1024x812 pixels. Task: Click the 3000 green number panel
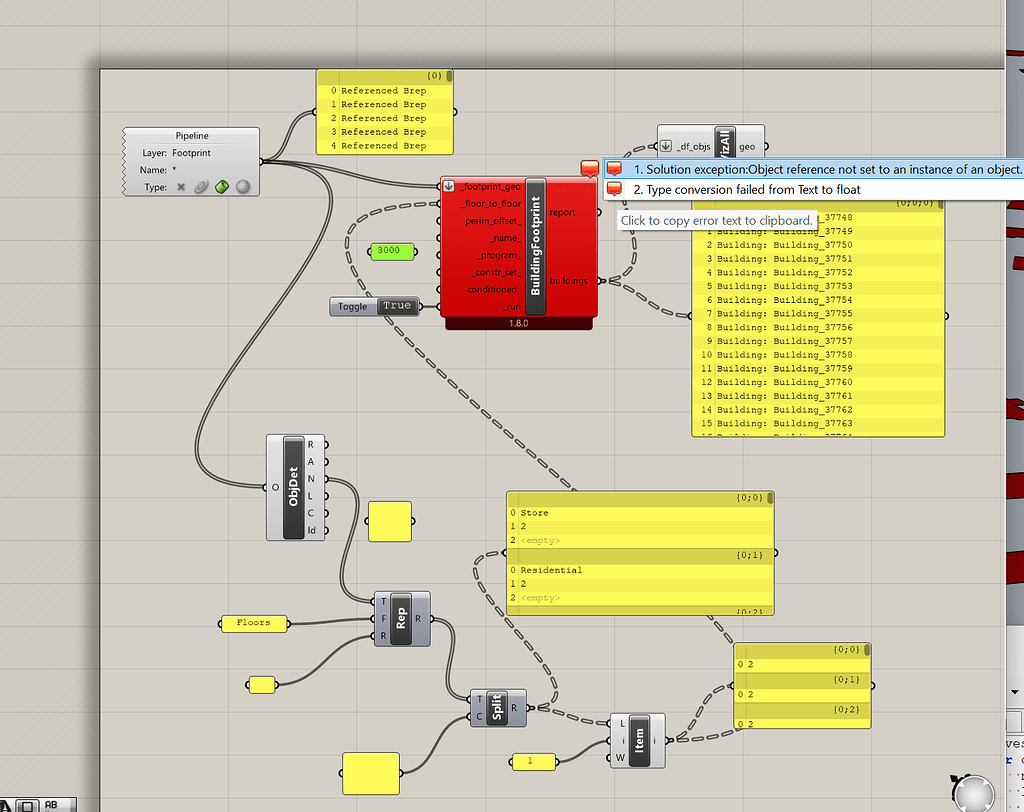[x=392, y=252]
